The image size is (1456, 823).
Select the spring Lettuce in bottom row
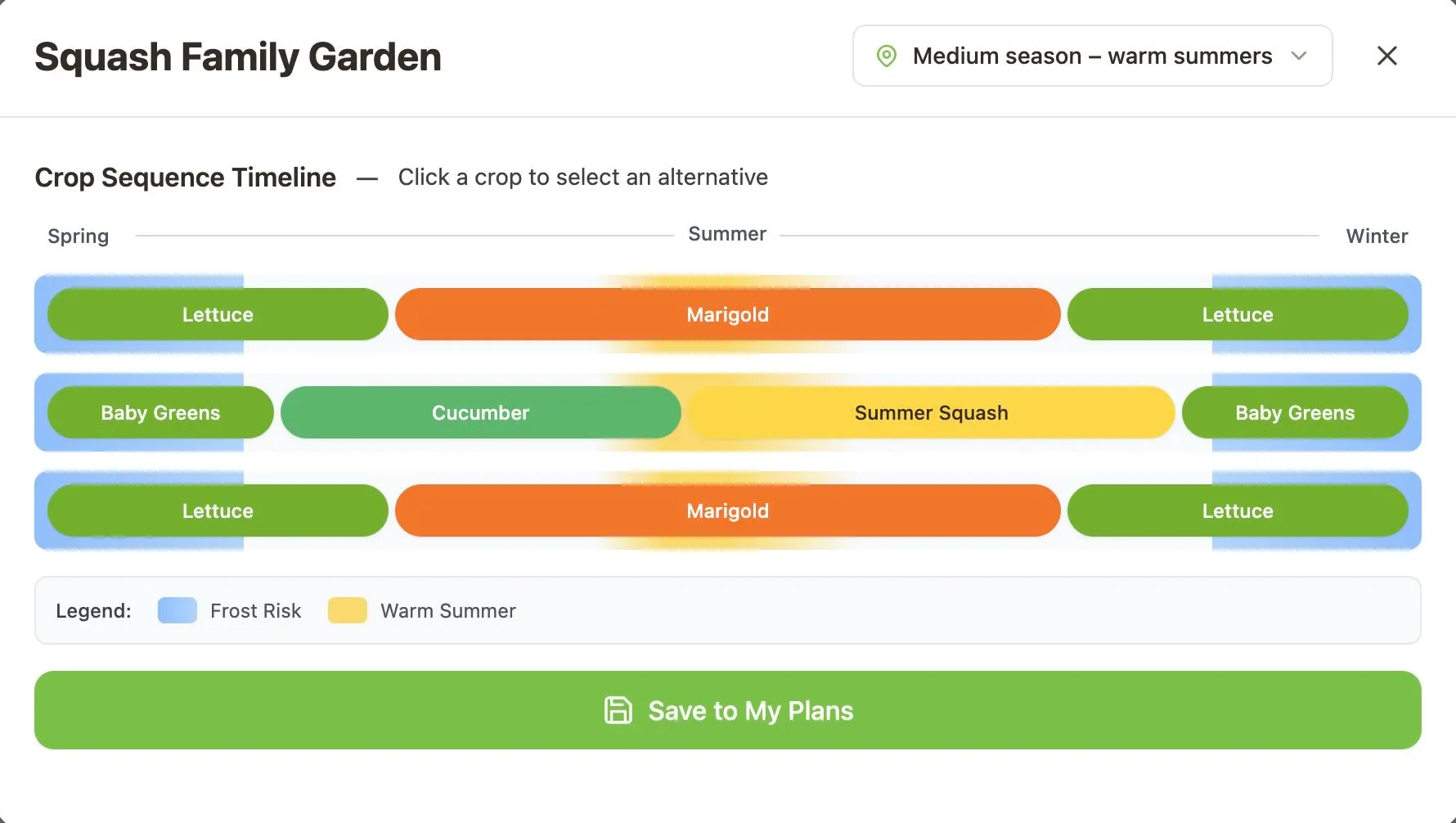pyautogui.click(x=218, y=510)
